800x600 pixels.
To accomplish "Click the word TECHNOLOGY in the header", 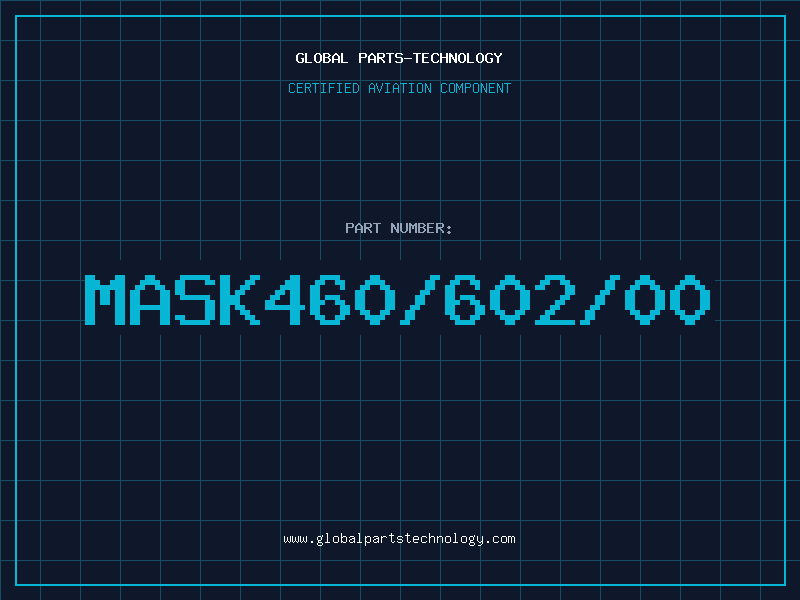I will point(458,58).
